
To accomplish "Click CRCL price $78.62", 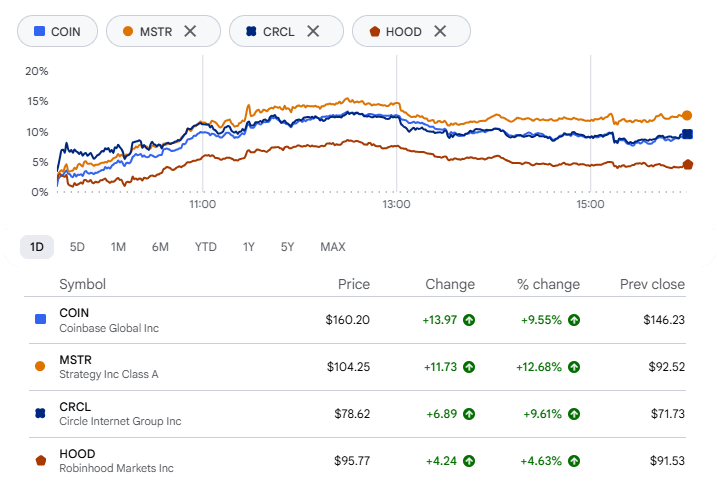I will pyautogui.click(x=352, y=414).
